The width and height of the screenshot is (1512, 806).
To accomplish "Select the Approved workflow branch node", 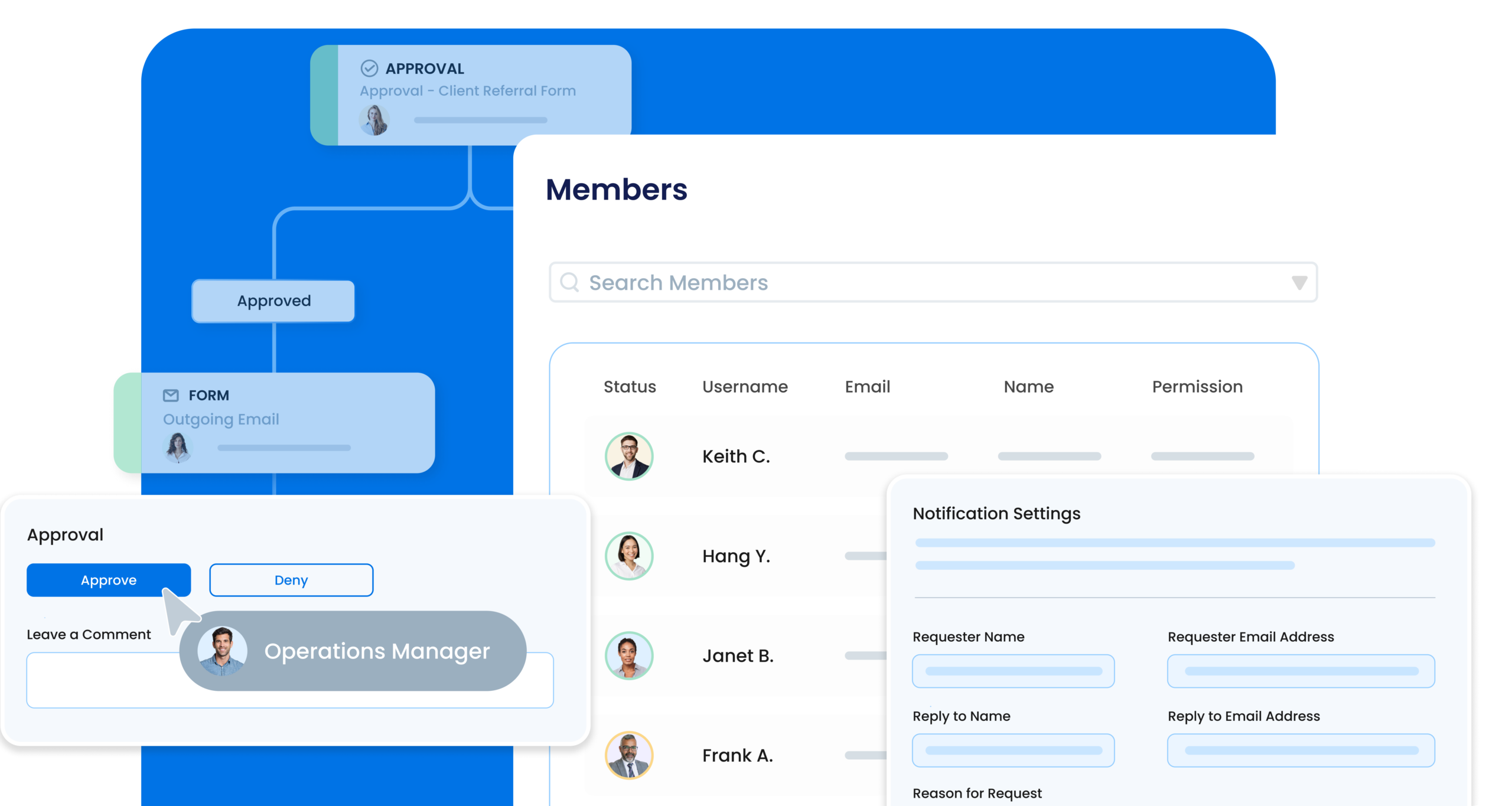I will click(273, 301).
